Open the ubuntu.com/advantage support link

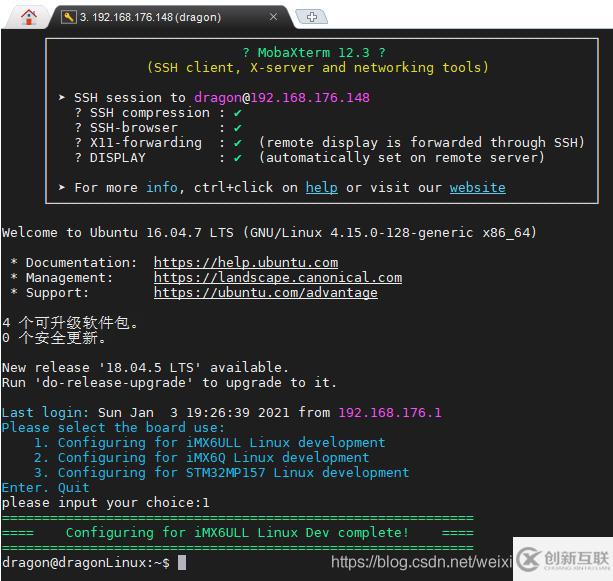tap(266, 293)
